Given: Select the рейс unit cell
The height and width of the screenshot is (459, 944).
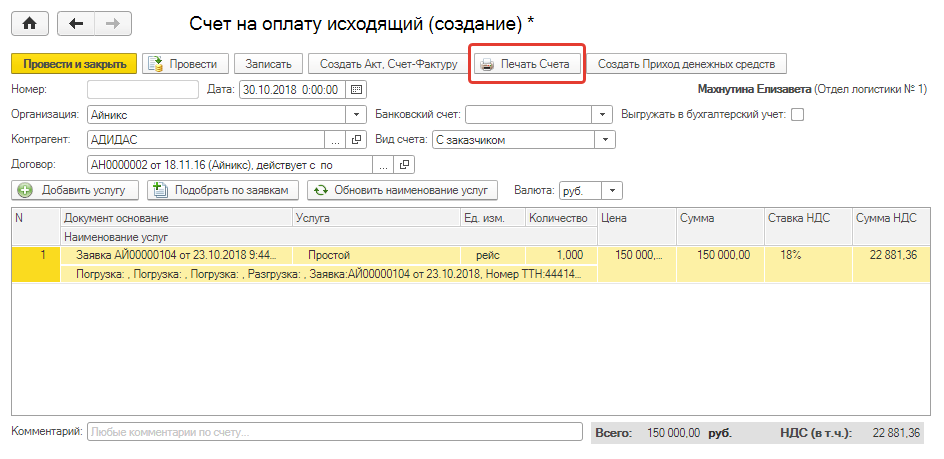Looking at the screenshot, I should pos(492,255).
